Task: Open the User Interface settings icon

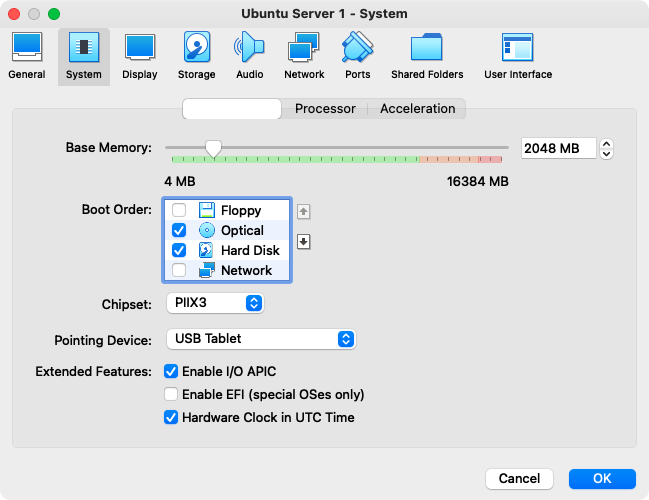Action: point(518,55)
